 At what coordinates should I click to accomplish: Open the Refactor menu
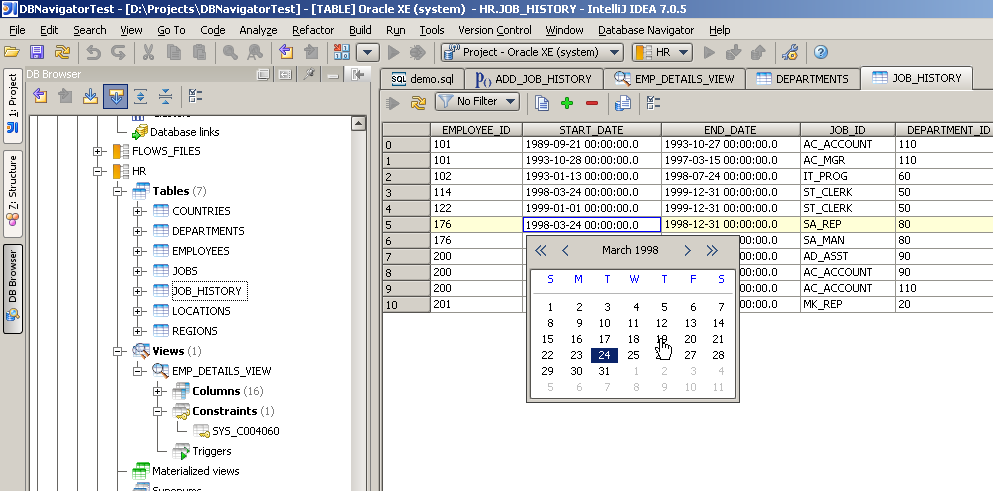click(313, 30)
